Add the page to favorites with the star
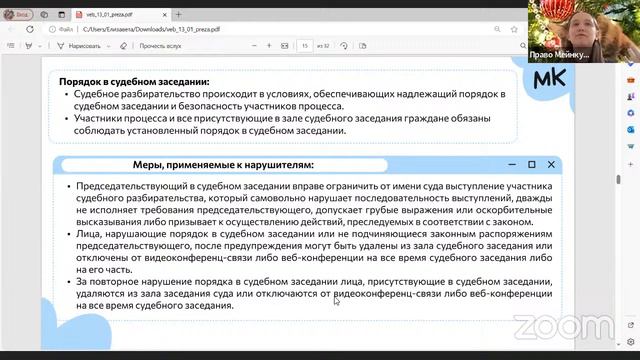 coord(514,29)
